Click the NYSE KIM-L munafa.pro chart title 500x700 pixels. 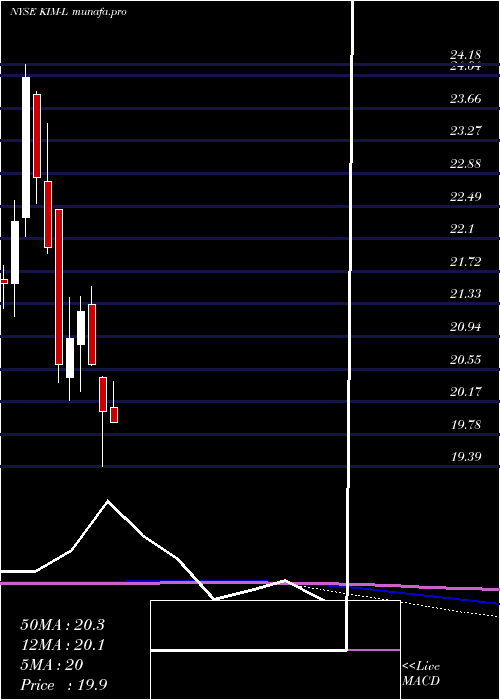coord(68,12)
